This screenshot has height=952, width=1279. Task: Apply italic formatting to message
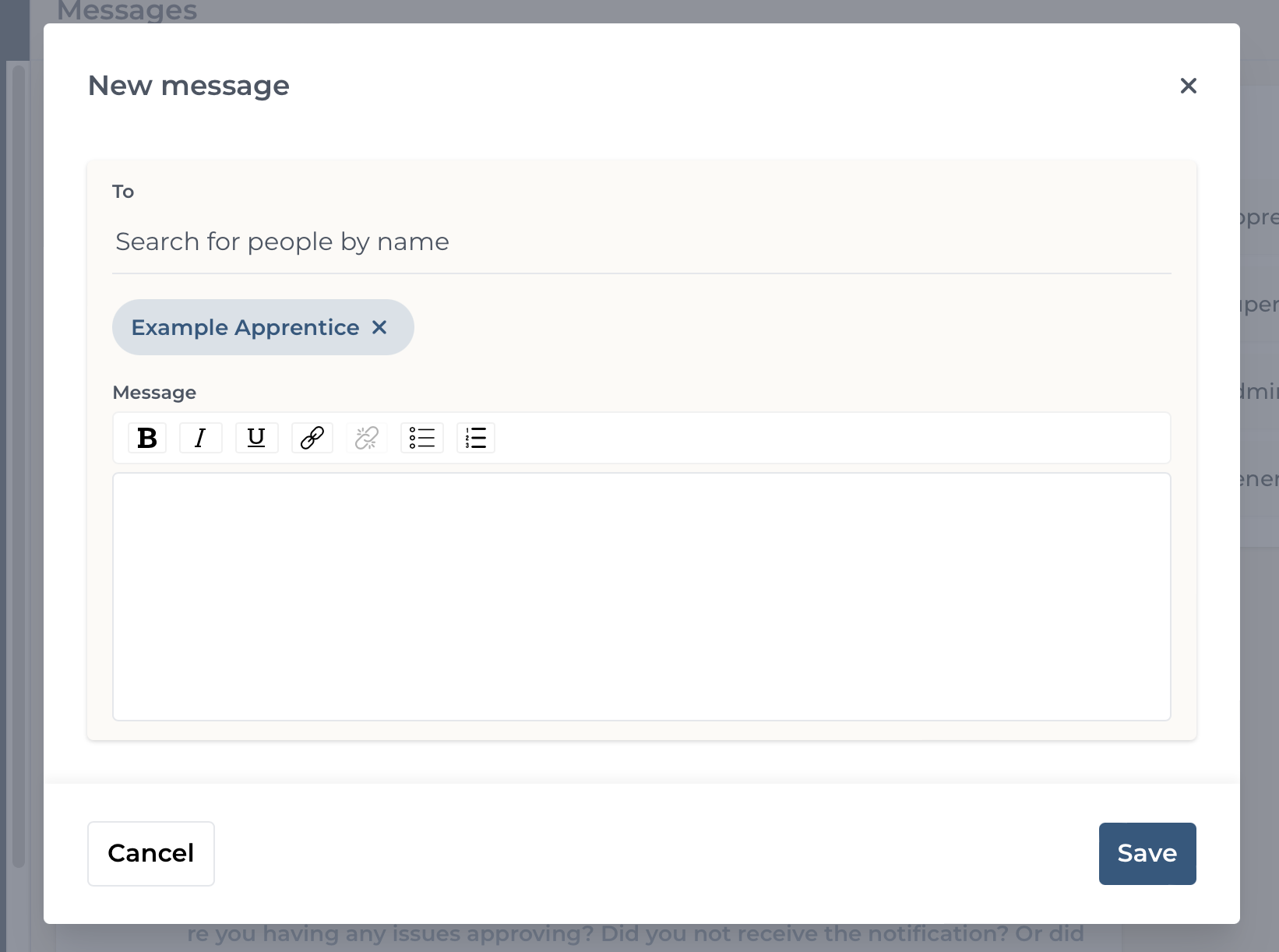click(x=201, y=438)
